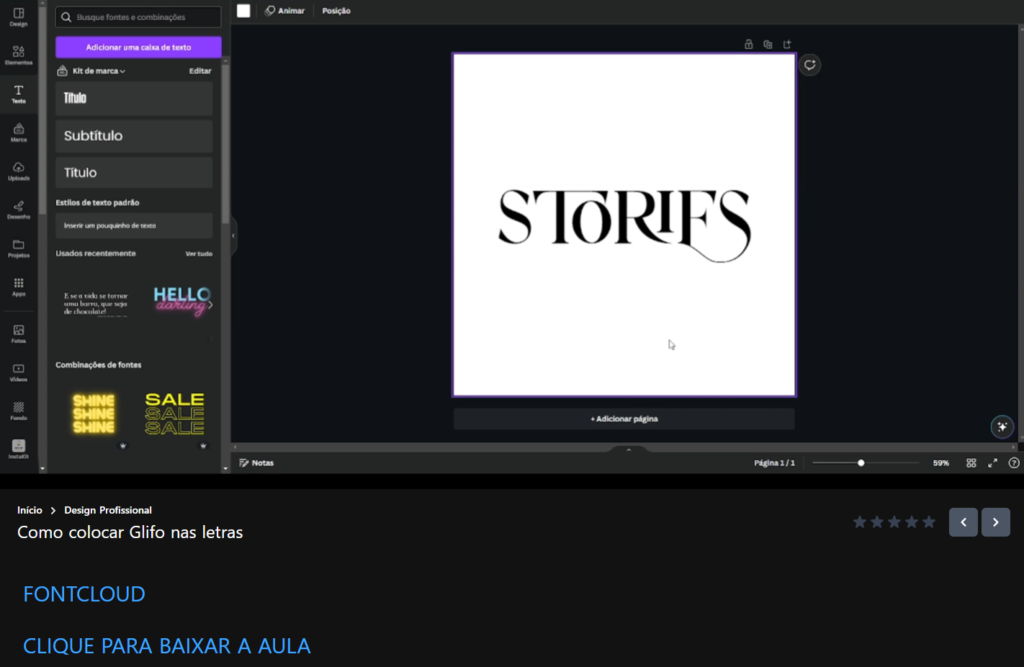Expand the pages drawer chevron below canvas
Screen dimensions: 1024x667
click(x=628, y=450)
